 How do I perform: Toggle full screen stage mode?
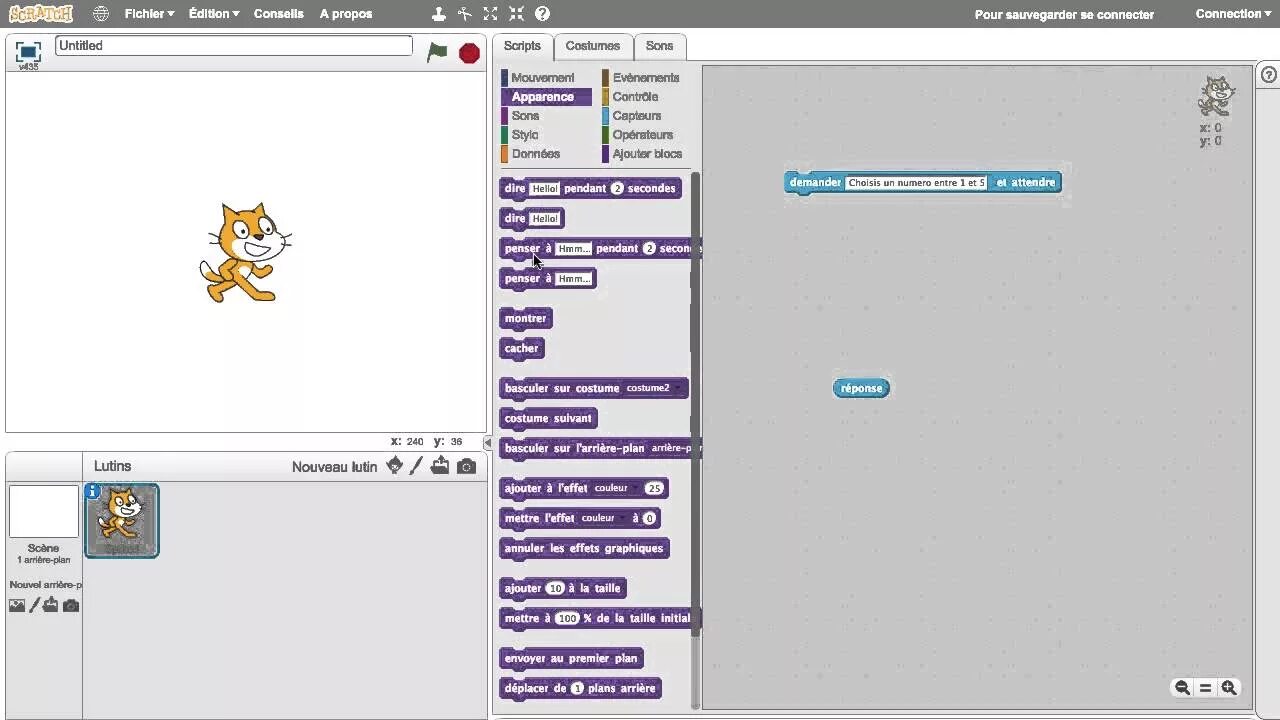point(28,51)
